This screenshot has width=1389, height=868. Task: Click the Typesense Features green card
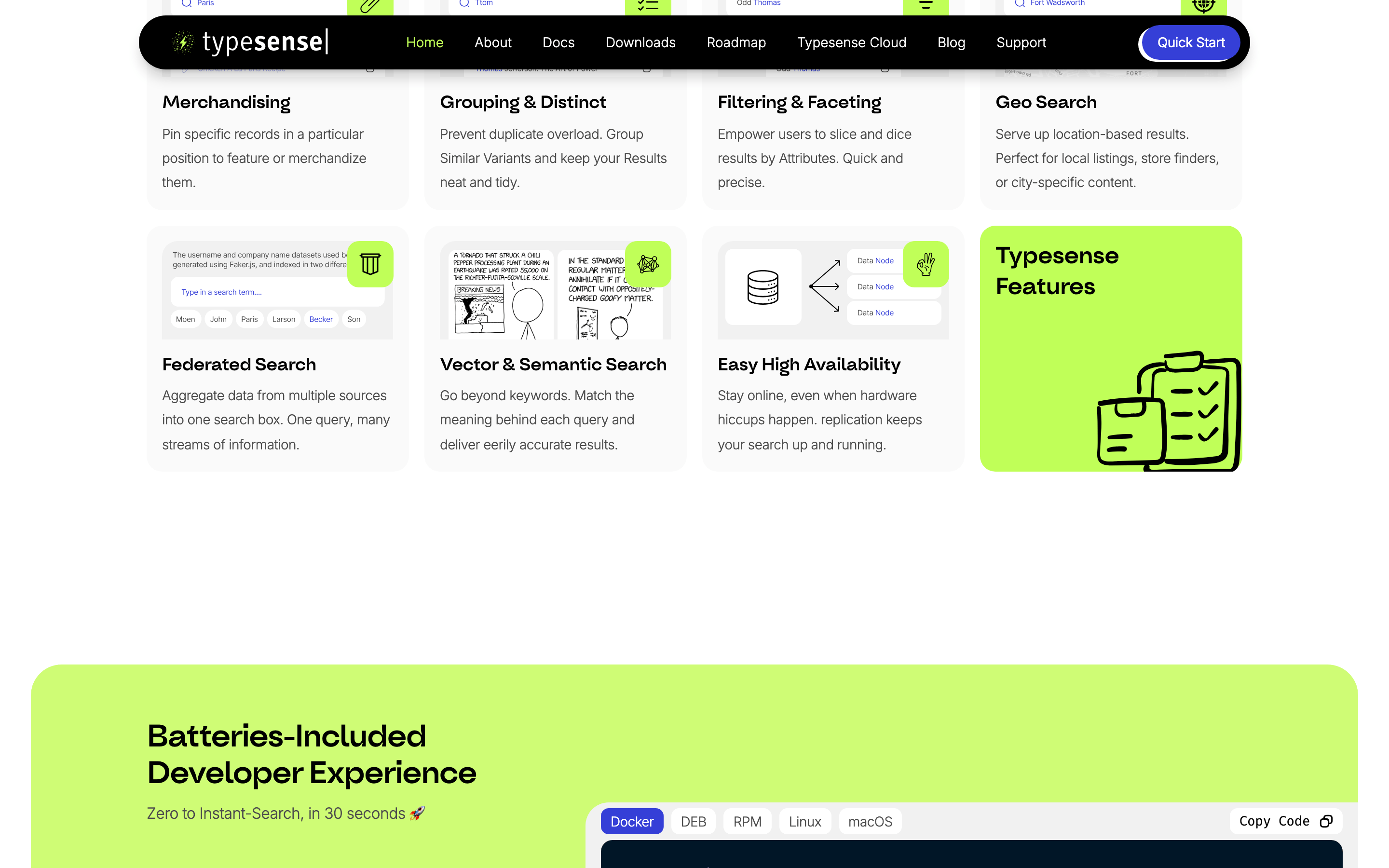click(x=1111, y=349)
